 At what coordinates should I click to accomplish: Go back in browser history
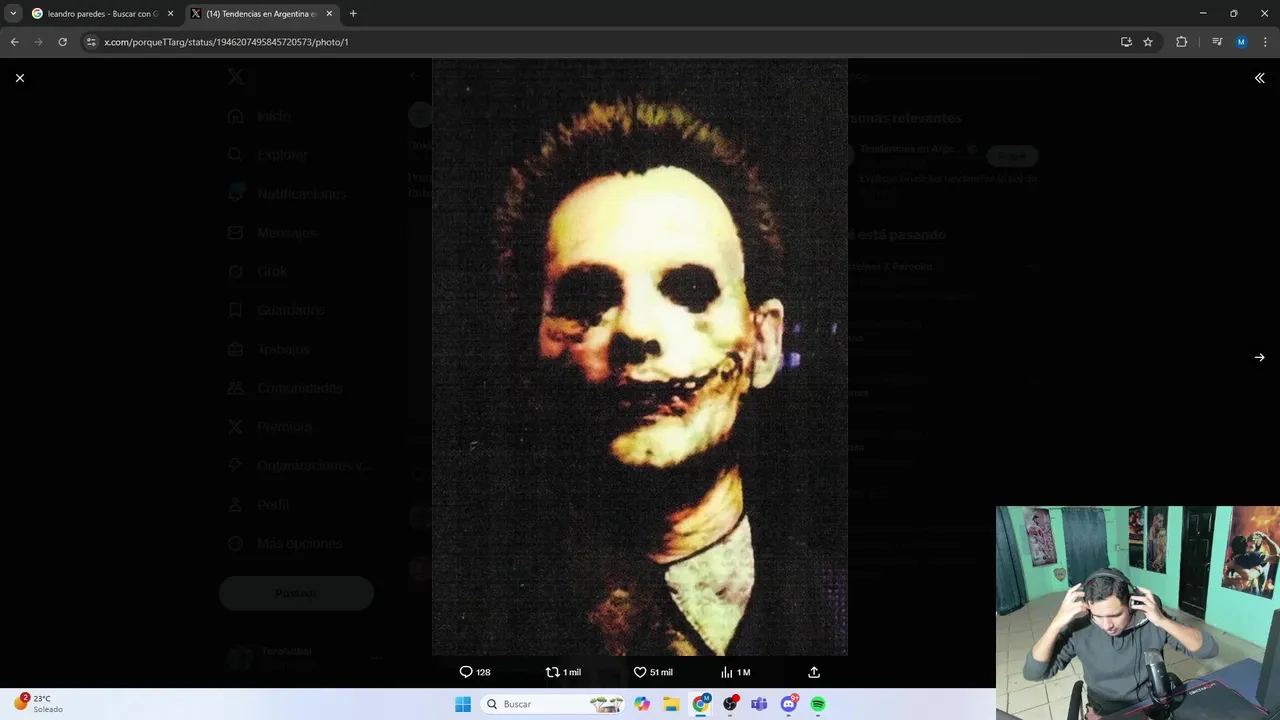point(14,42)
